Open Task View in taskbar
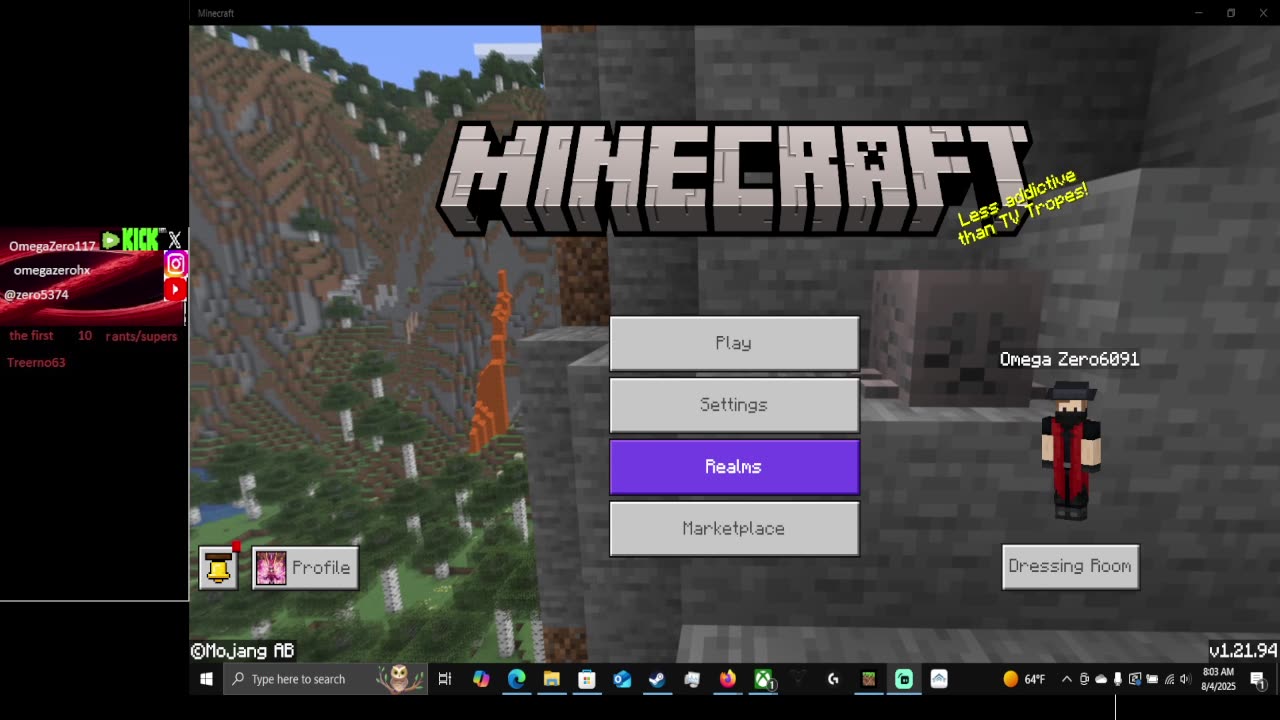The width and height of the screenshot is (1280, 720). (x=445, y=679)
